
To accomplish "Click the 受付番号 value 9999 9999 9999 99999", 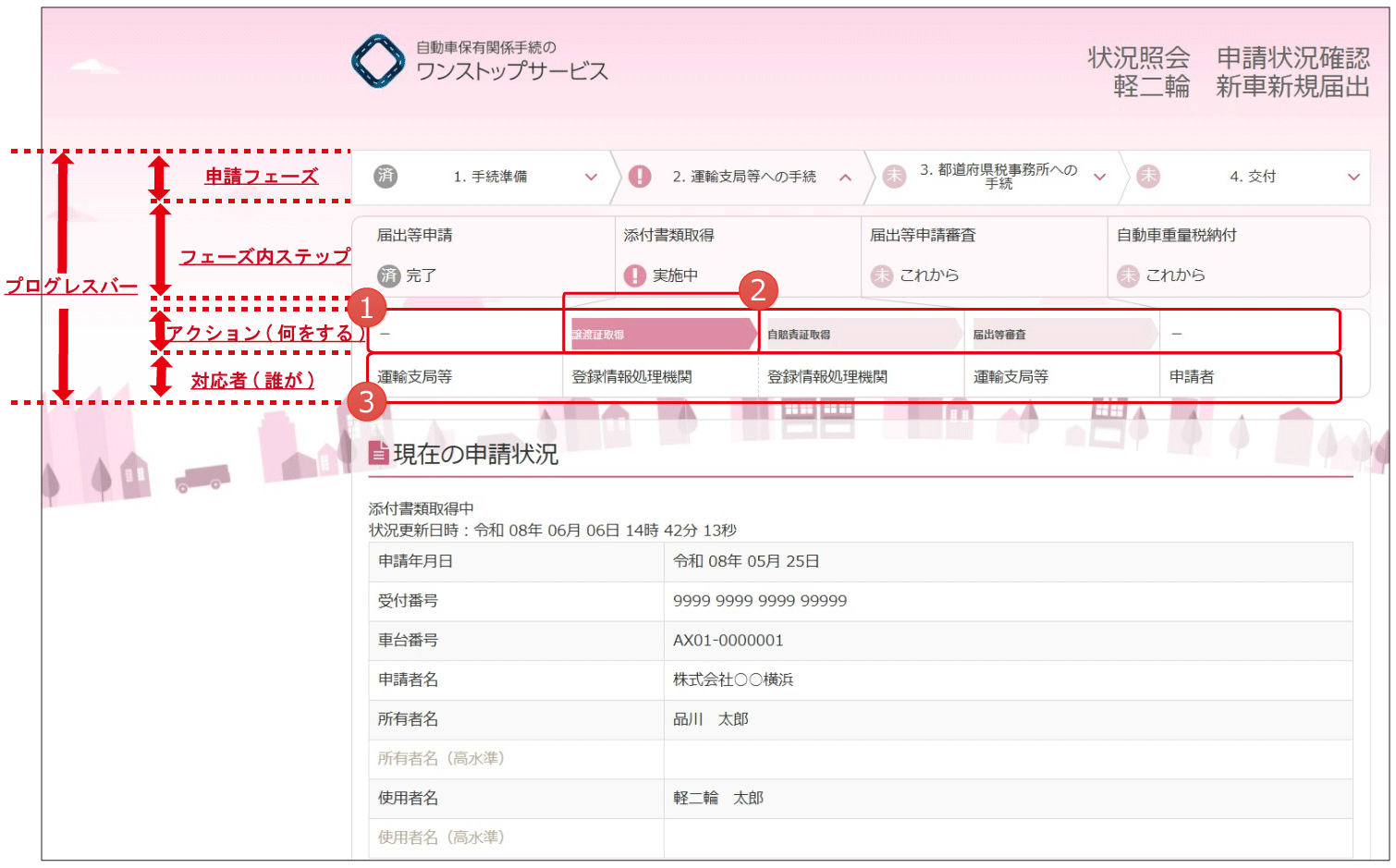I will tap(760, 601).
